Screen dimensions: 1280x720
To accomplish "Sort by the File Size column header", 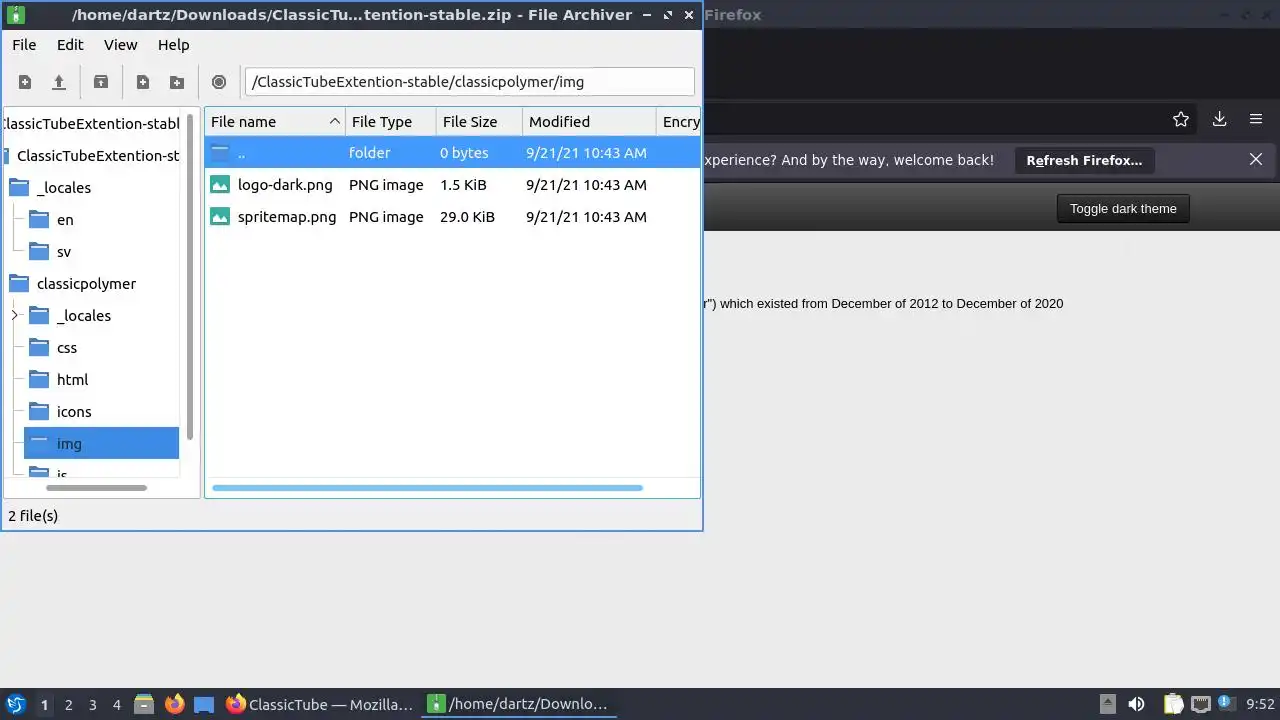I will (x=479, y=122).
